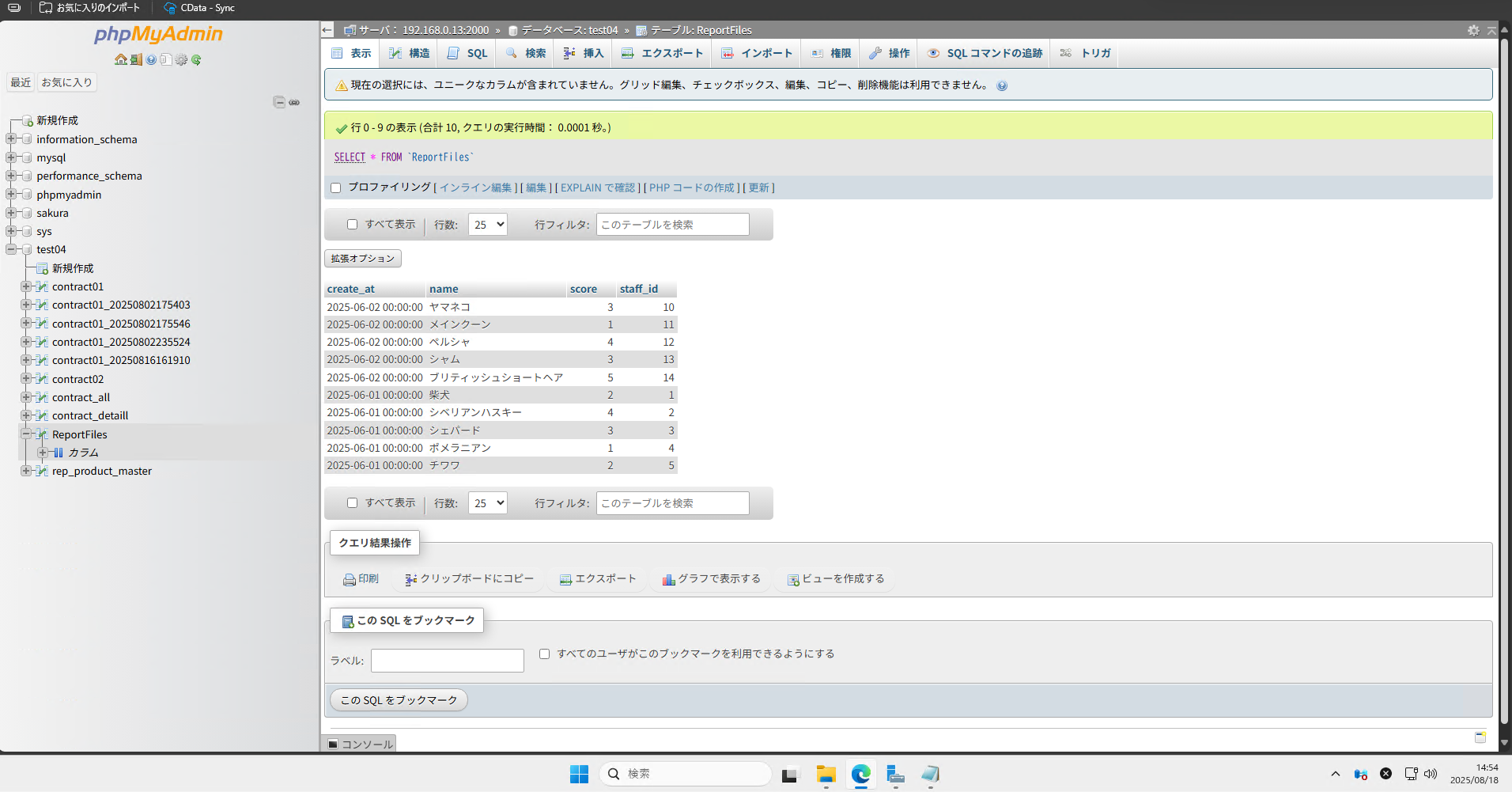Click upper row filter search field
This screenshot has width=1512, height=792.
pos(672,225)
